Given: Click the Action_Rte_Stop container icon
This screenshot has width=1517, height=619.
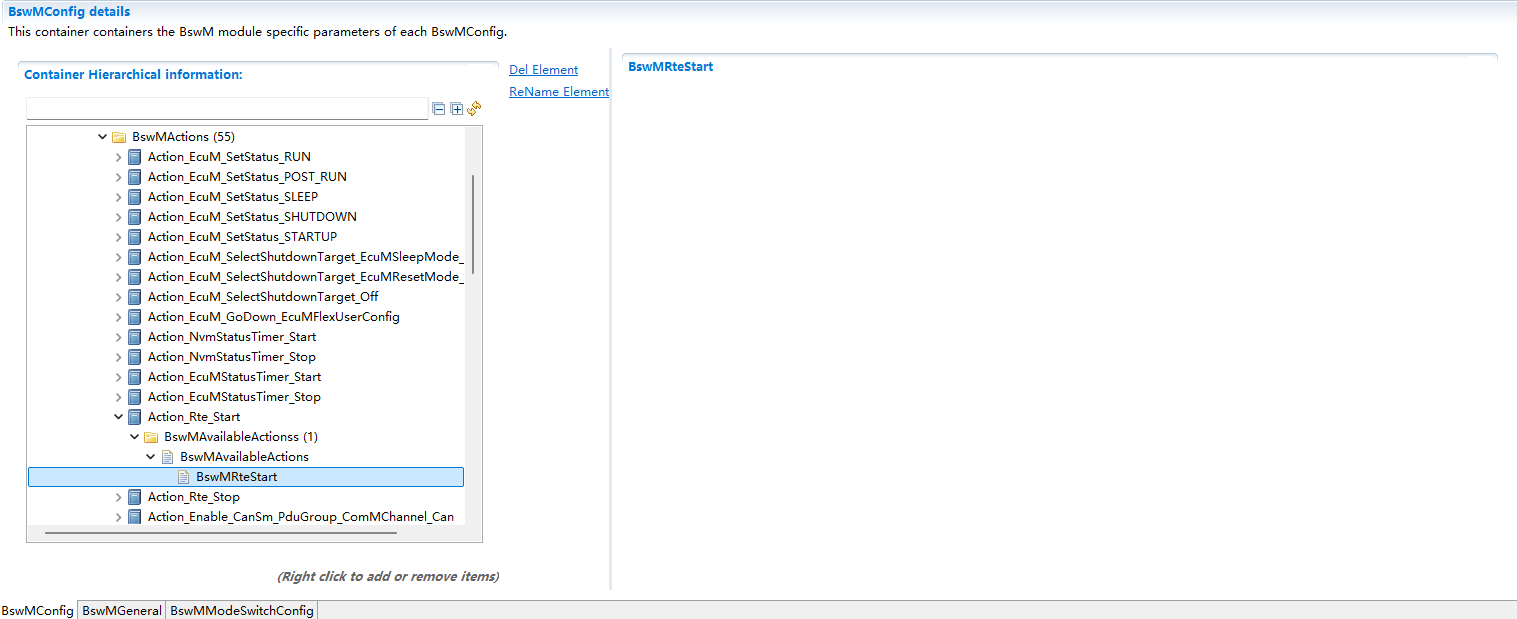Looking at the screenshot, I should click(x=135, y=497).
